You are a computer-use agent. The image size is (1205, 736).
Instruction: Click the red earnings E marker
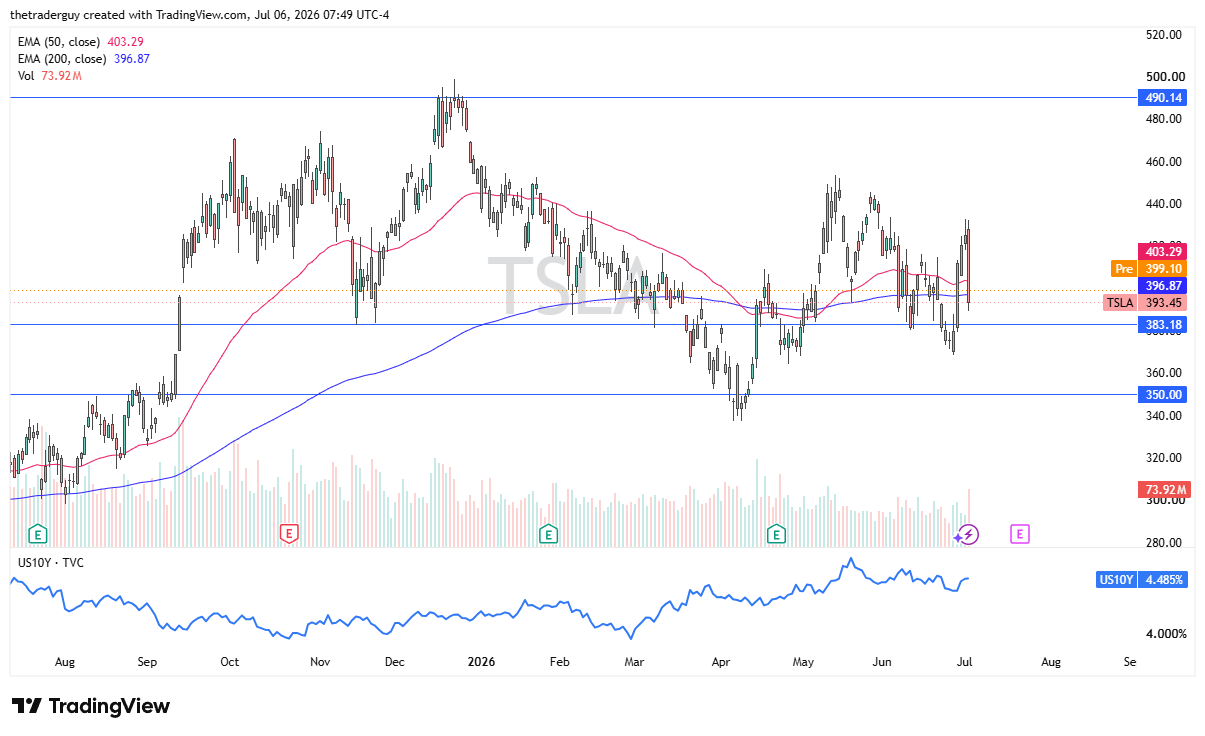tap(289, 534)
